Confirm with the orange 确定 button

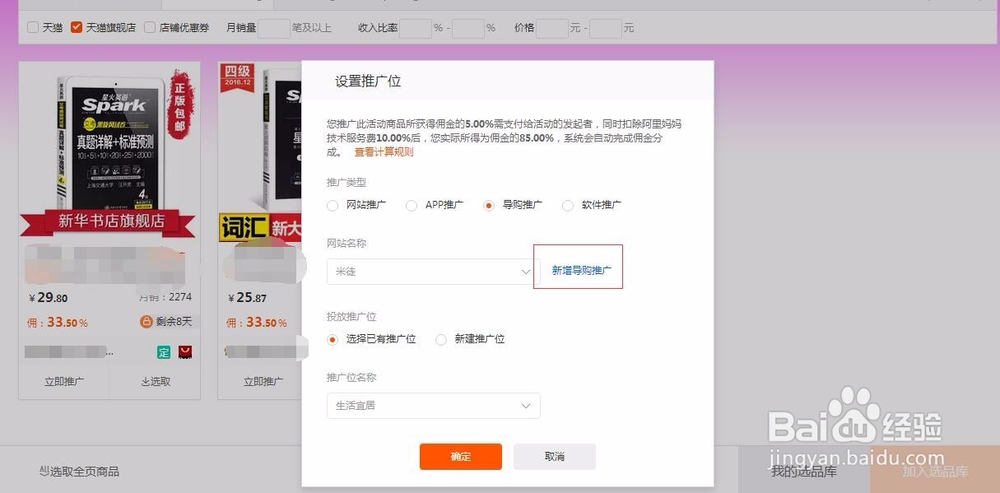460,457
